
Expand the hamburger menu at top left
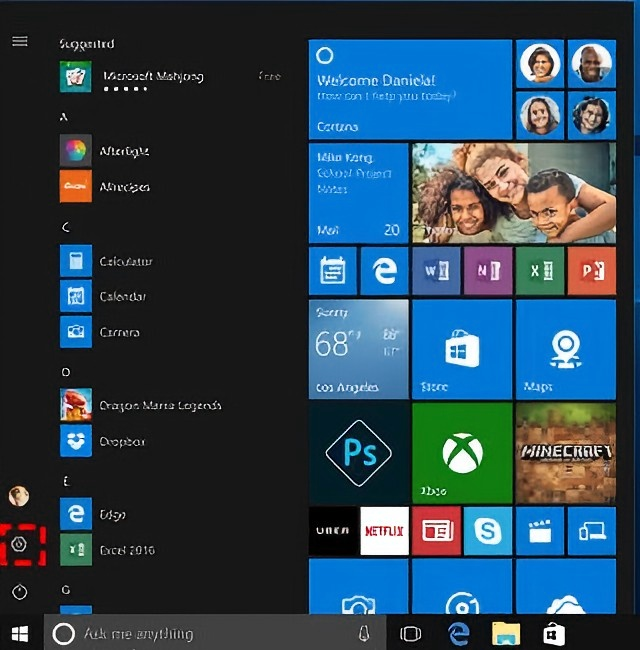pyautogui.click(x=19, y=41)
